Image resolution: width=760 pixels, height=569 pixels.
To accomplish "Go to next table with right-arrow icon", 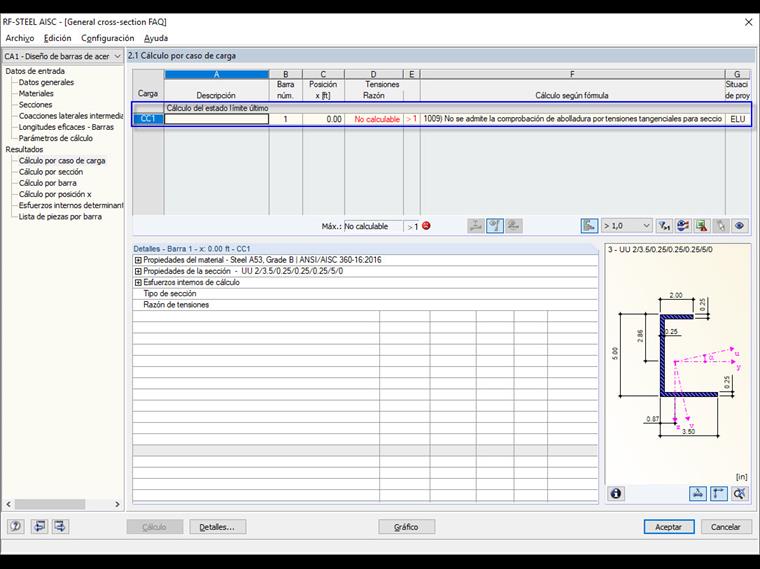I will pos(60,526).
